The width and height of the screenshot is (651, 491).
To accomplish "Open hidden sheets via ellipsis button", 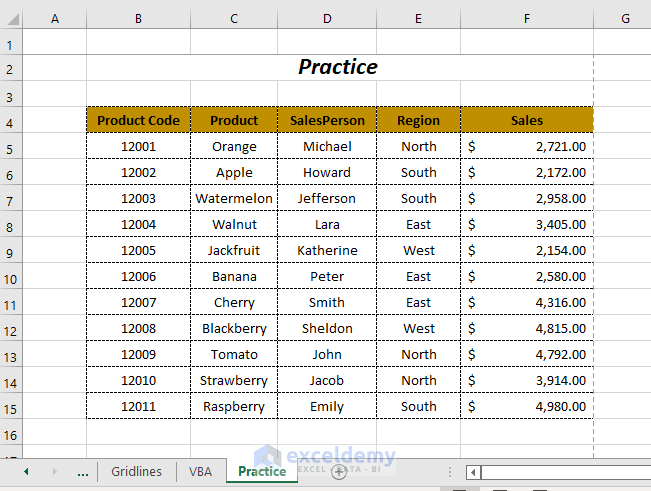I will point(82,471).
